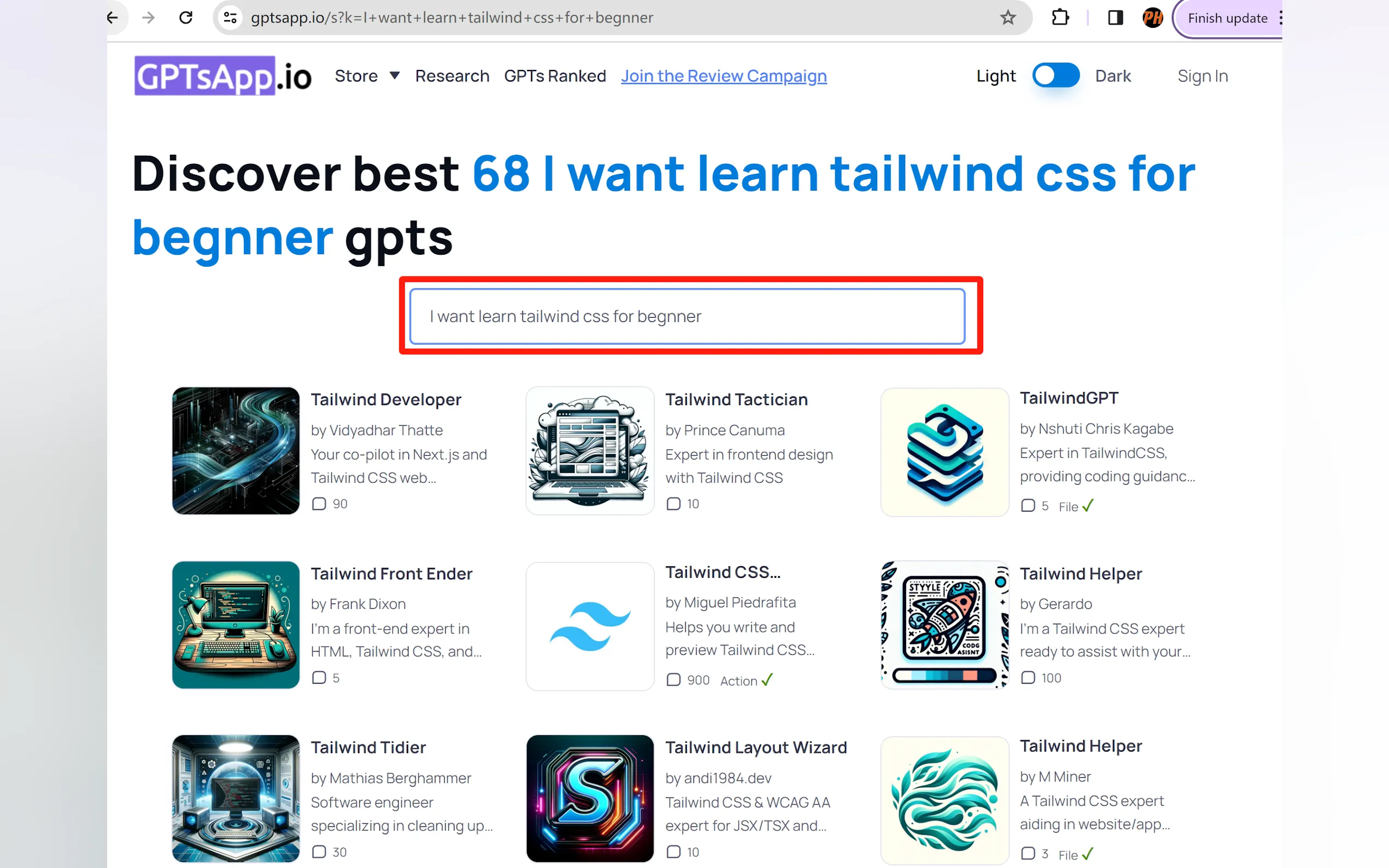Click the PH profile avatar icon

click(x=1152, y=18)
